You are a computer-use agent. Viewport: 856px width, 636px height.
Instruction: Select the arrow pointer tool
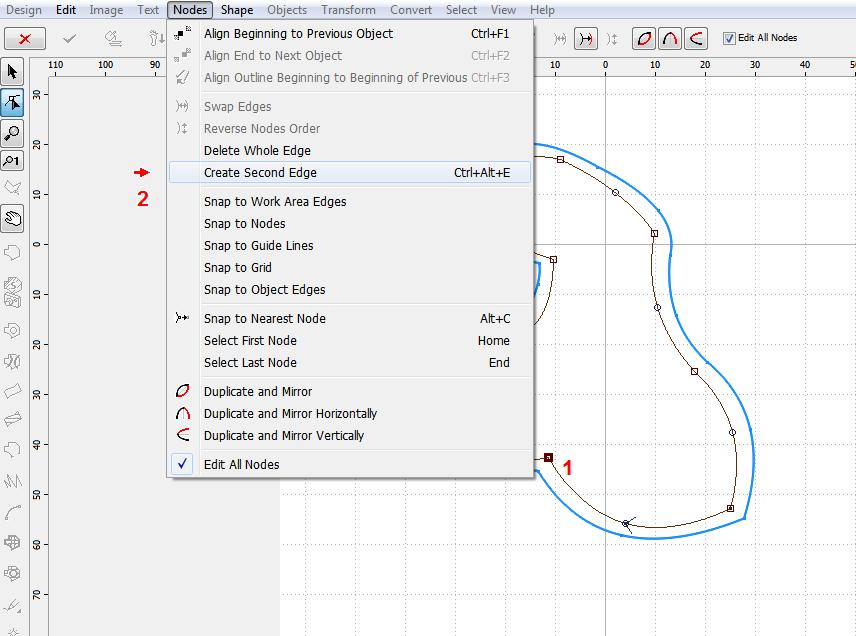pyautogui.click(x=13, y=71)
